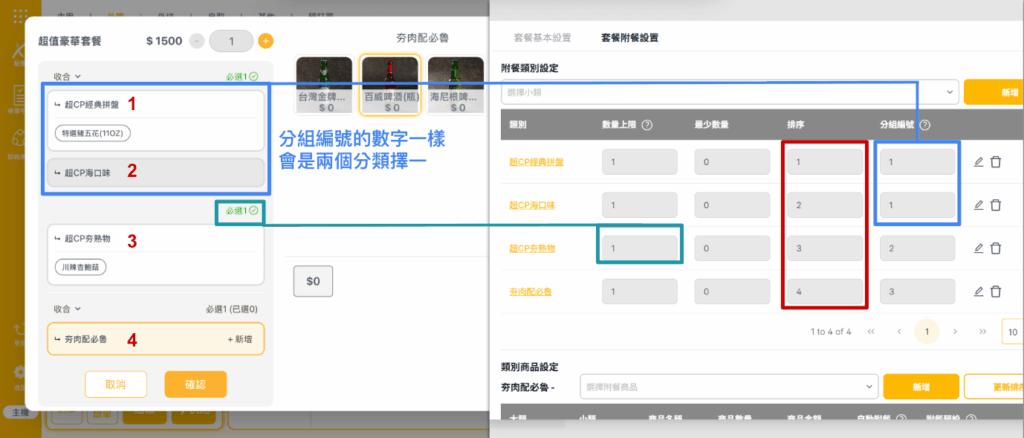Click 取消 to cancel the combo
Screen dimensions: 1024x438
[116, 384]
